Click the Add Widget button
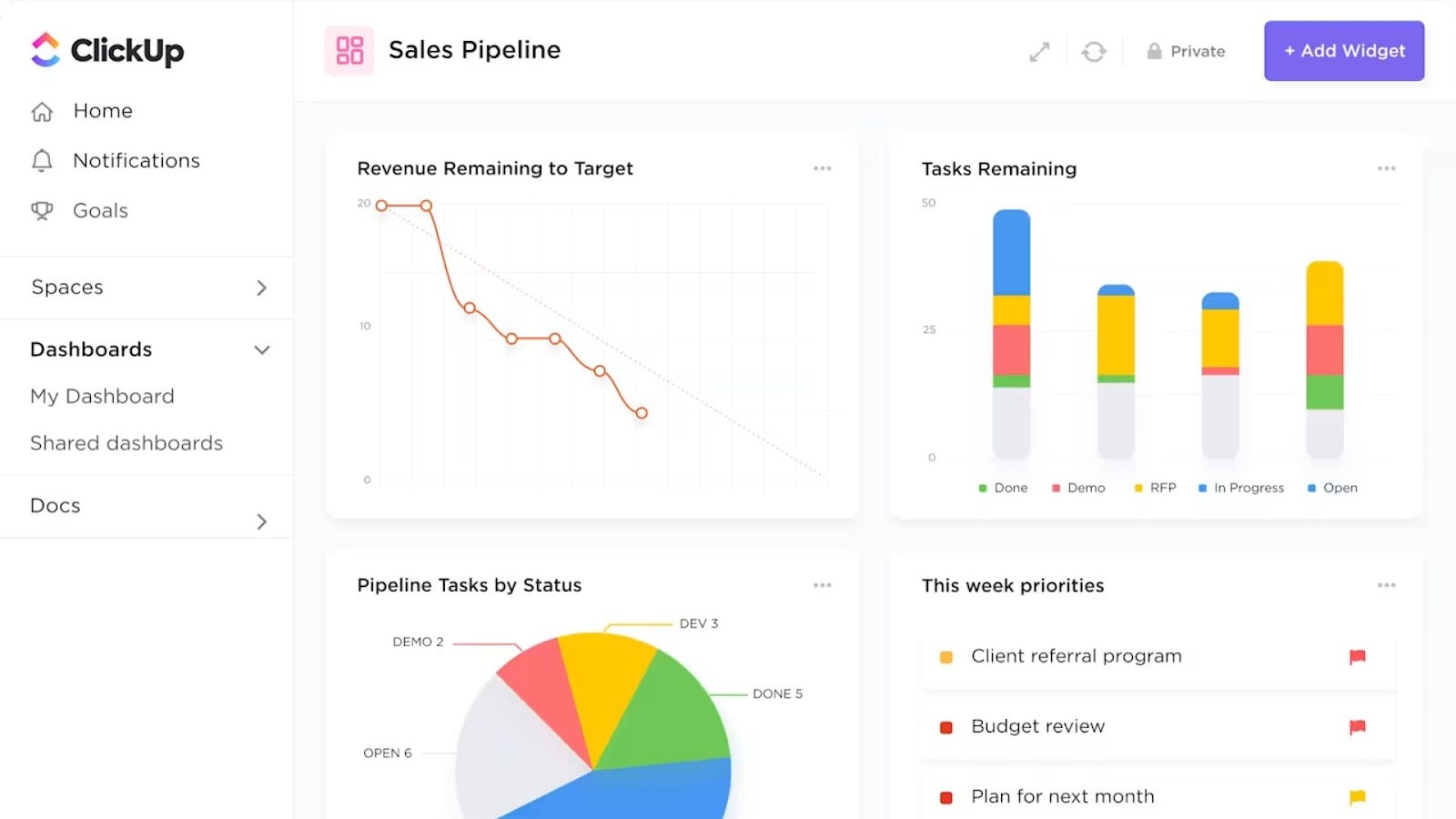Viewport: 1456px width, 819px height. tap(1344, 51)
